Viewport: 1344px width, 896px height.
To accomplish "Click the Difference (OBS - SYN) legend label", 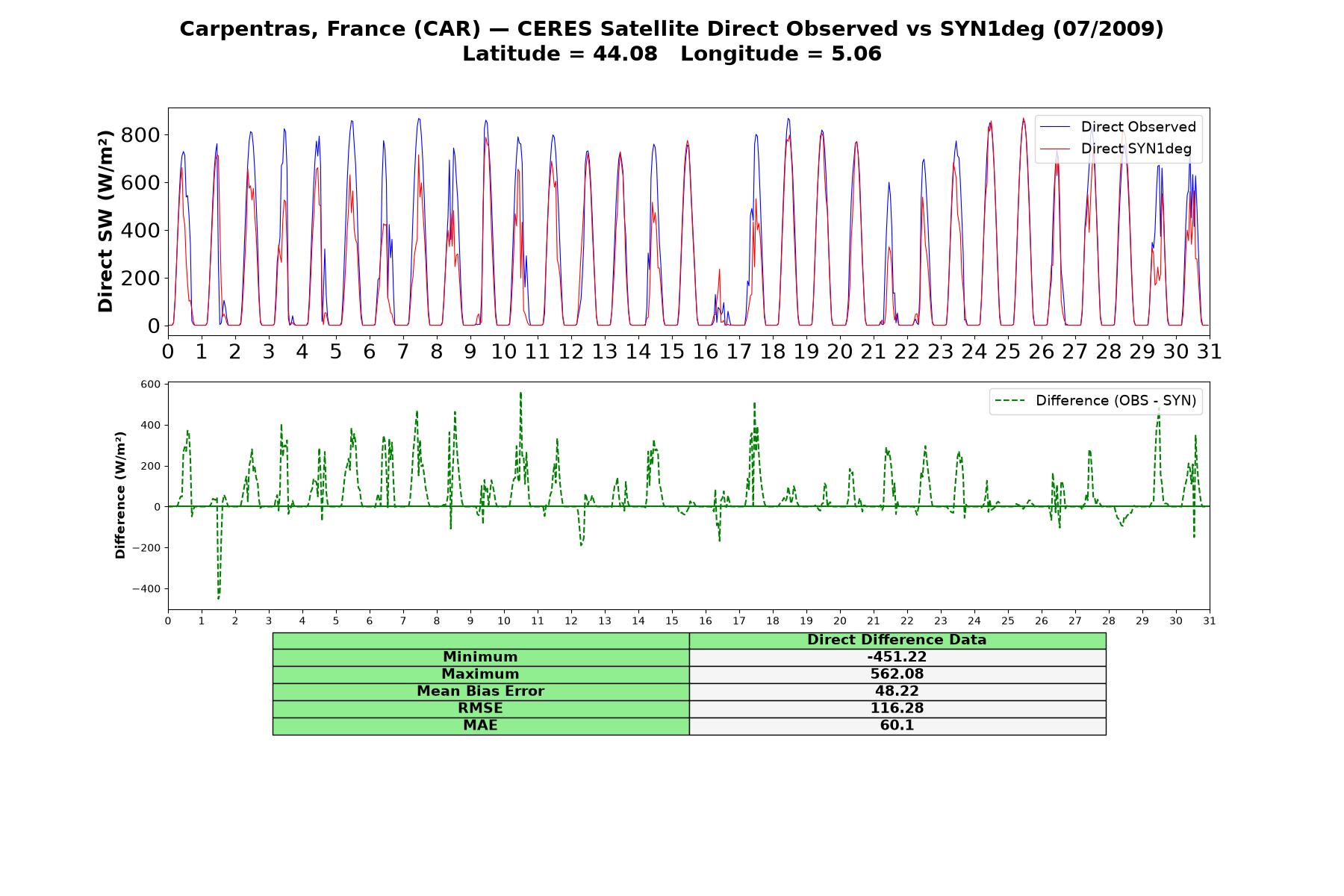I will (x=1116, y=401).
